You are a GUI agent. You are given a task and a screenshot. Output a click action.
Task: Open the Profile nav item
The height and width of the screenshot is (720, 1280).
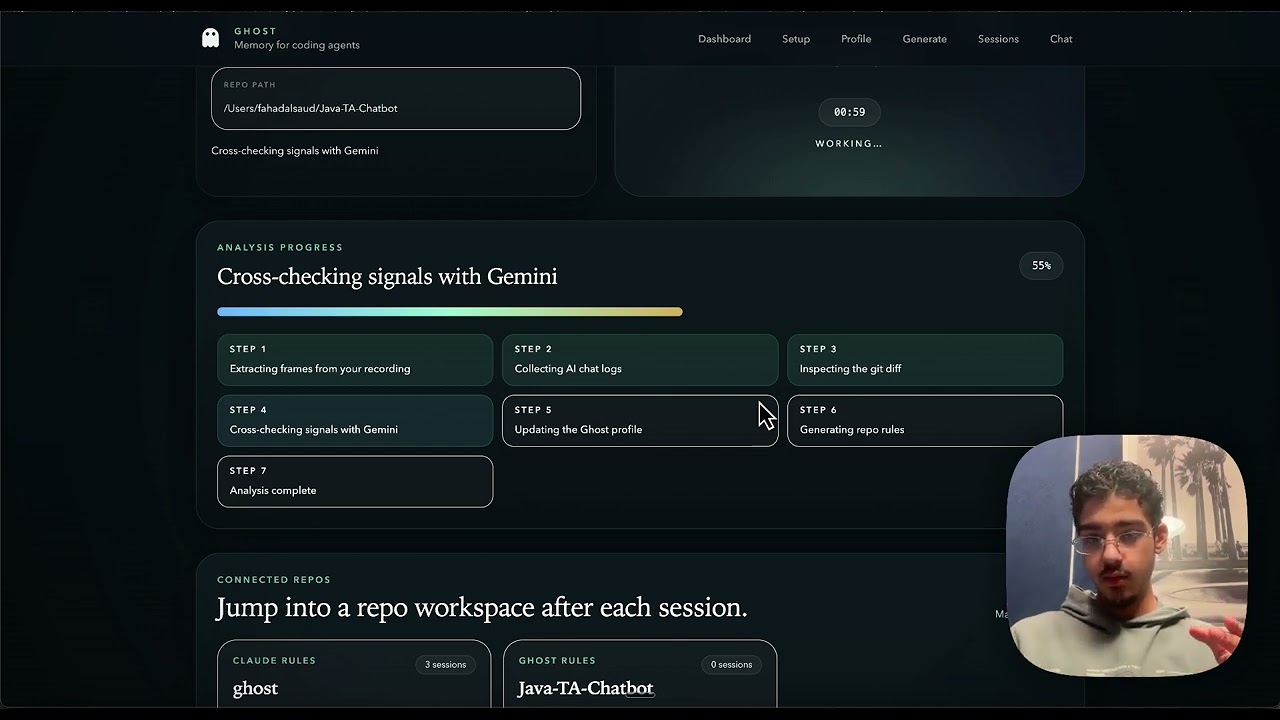click(x=856, y=39)
